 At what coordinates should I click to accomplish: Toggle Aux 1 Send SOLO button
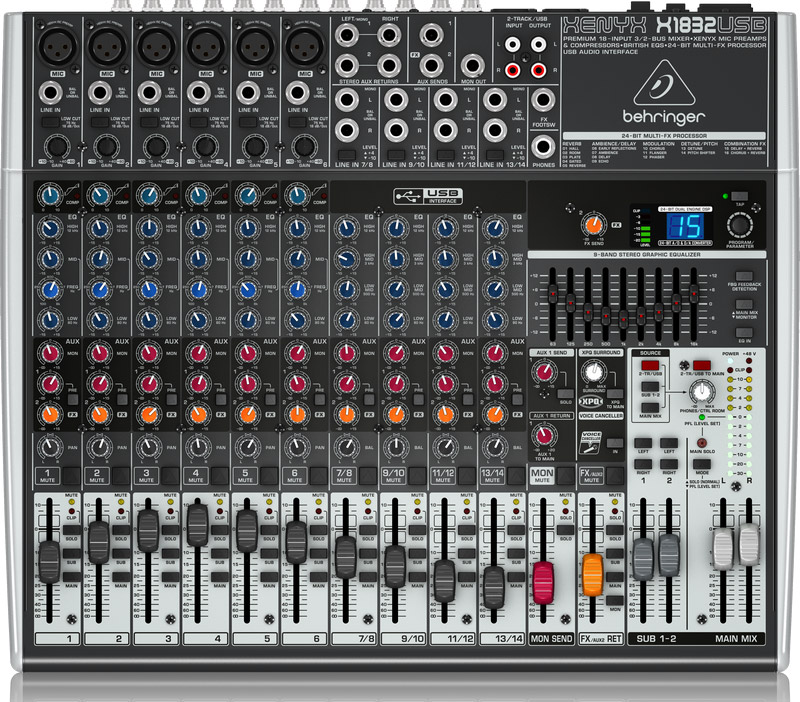click(x=565, y=394)
